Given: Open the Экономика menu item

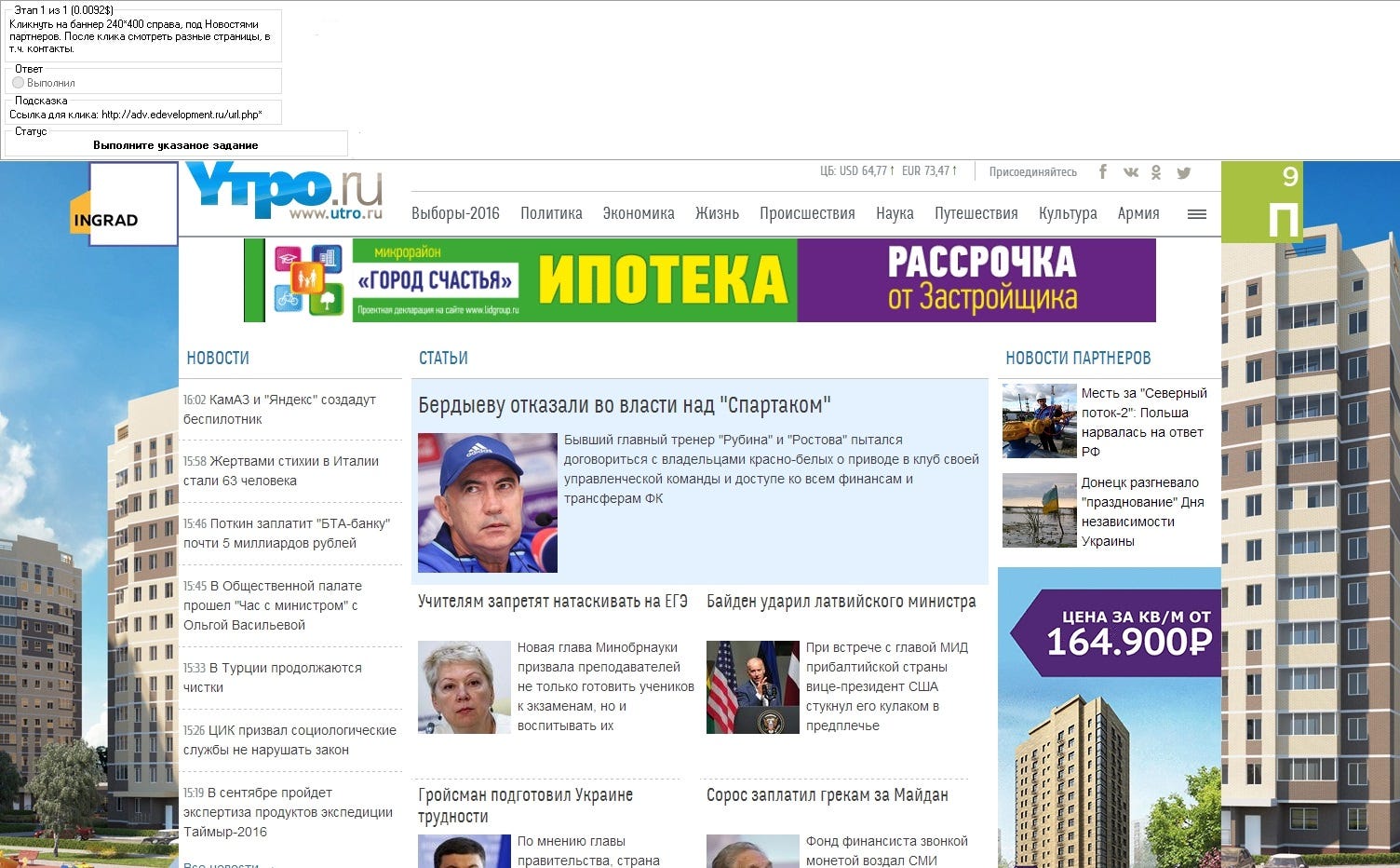Looking at the screenshot, I should (x=639, y=213).
